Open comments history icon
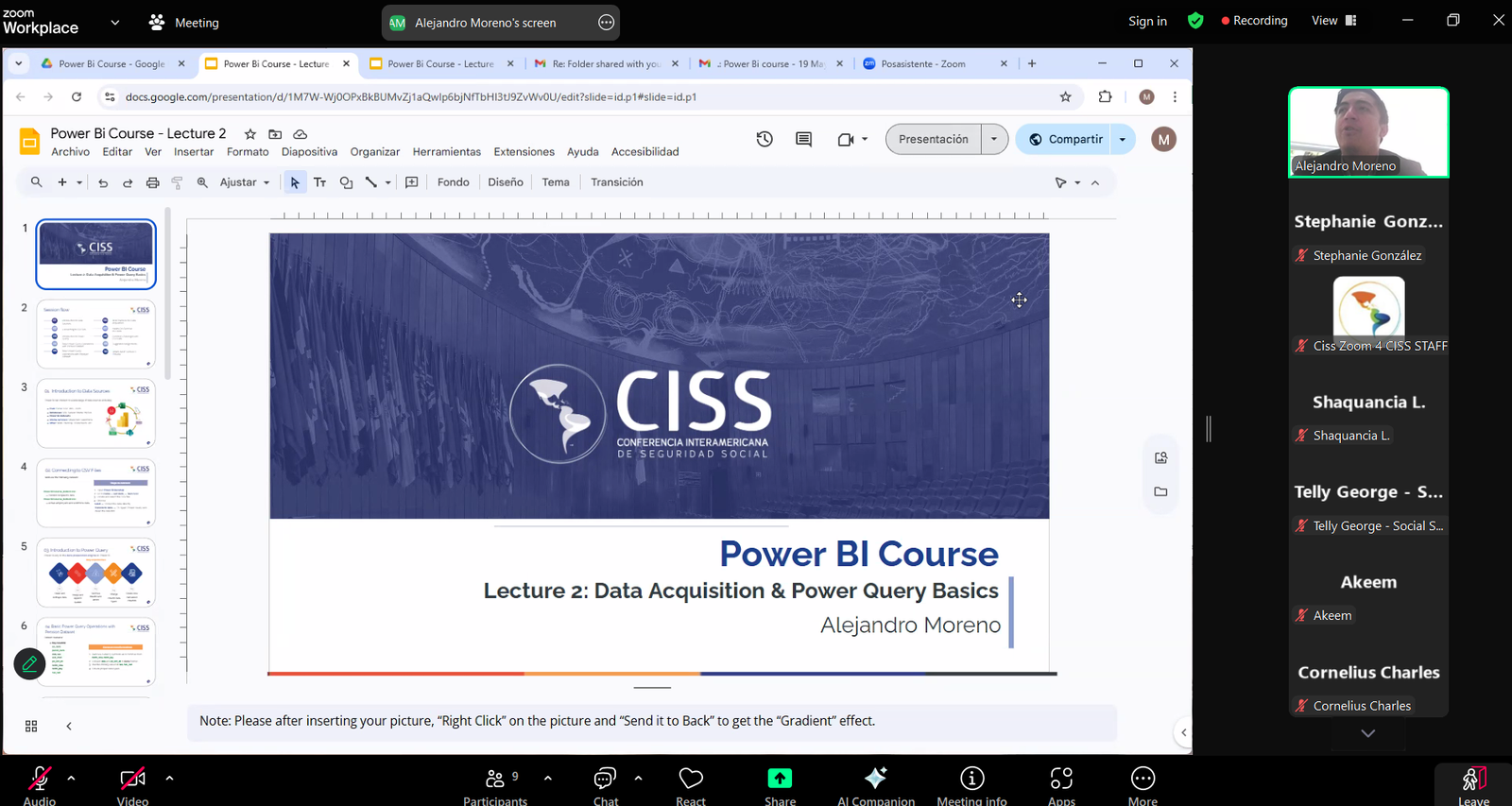Screen dimensions: 1512x806 tap(804, 139)
